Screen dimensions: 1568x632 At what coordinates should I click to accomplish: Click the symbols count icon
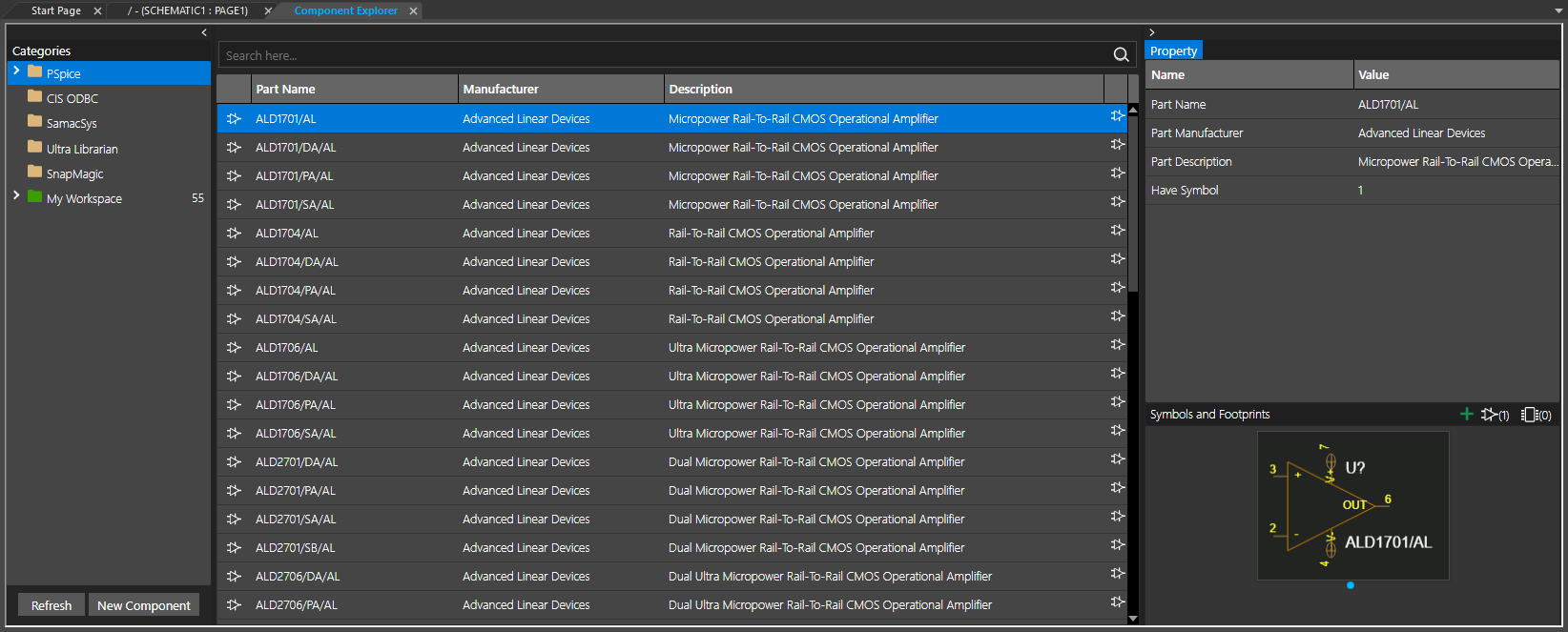coord(1495,415)
